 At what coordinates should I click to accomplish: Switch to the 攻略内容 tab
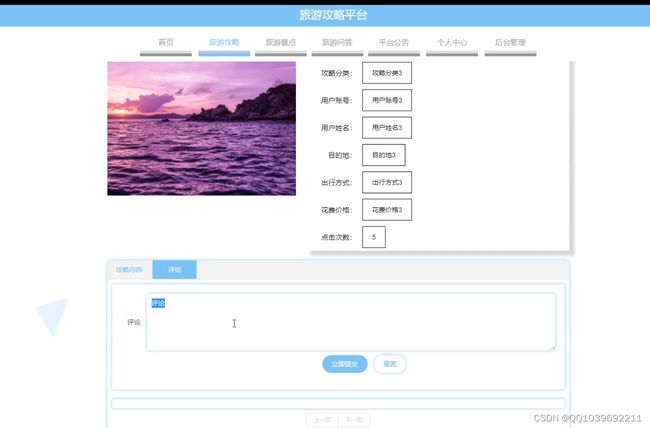129,270
